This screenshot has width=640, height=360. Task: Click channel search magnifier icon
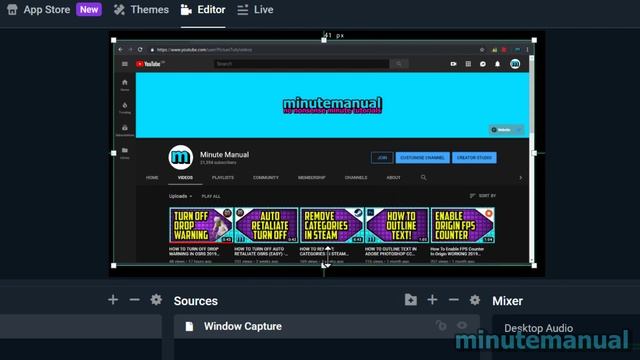[423, 178]
